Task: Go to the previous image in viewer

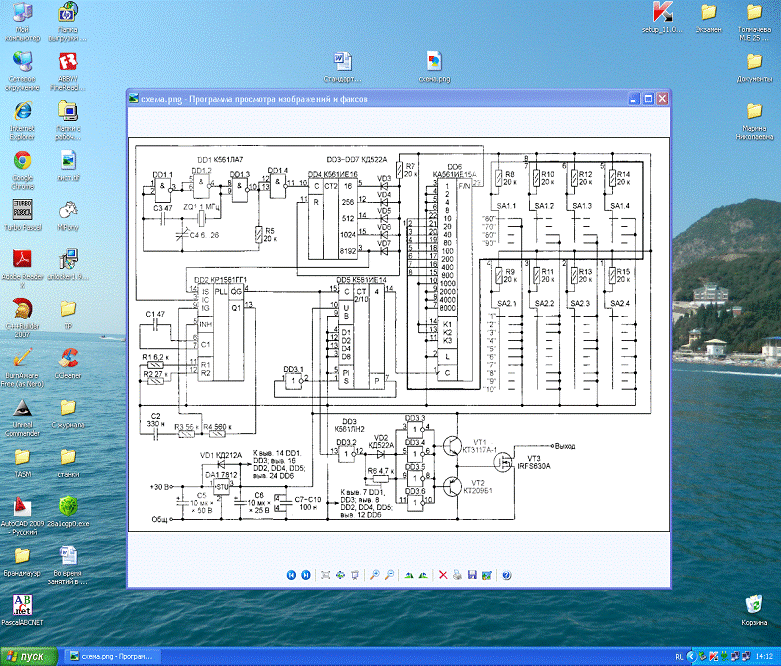Action: (x=291, y=575)
